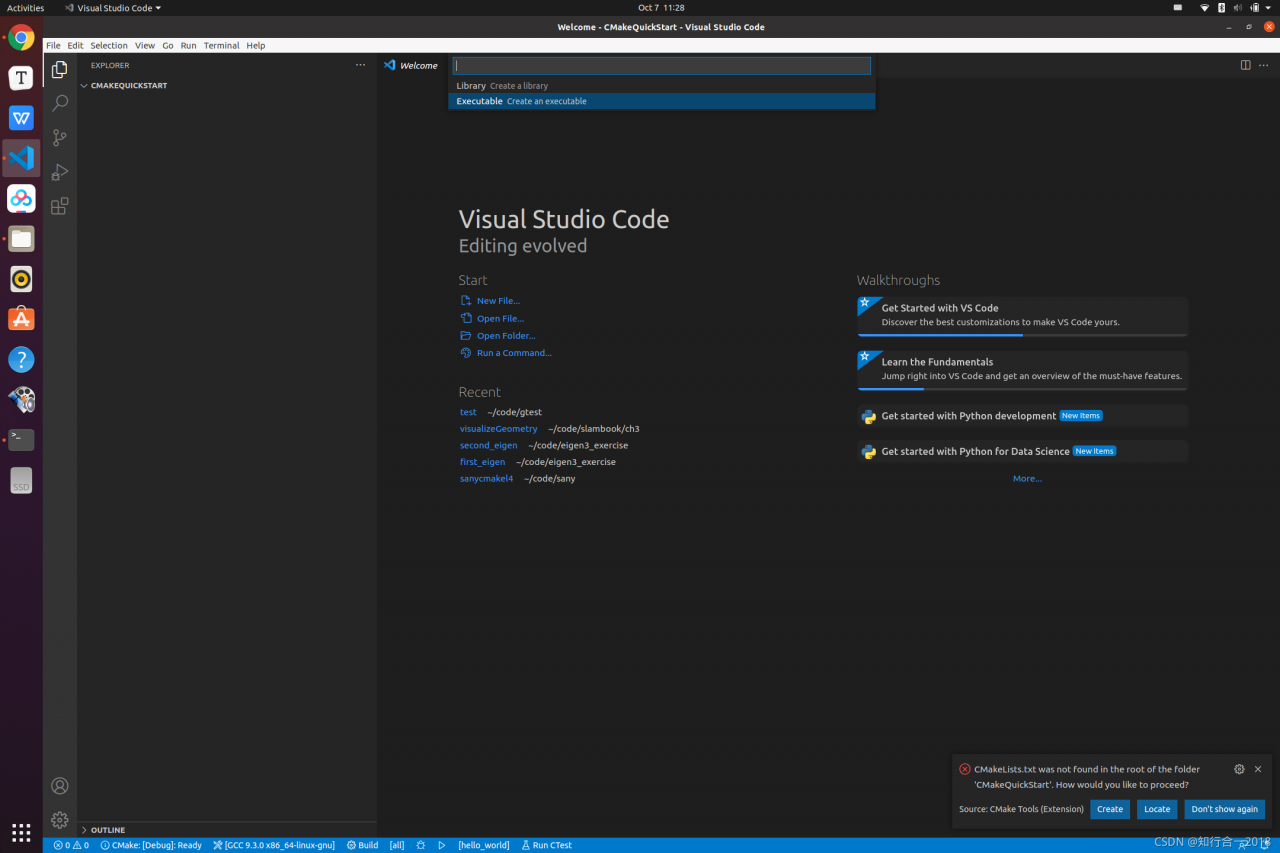This screenshot has width=1280, height=853.
Task: Expand the OUTLINE panel
Action: (102, 830)
